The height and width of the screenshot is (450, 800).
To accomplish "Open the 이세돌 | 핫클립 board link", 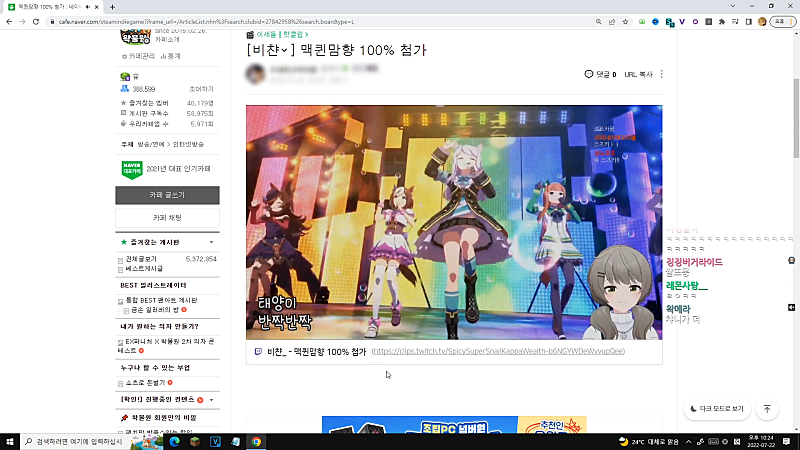I will pos(282,35).
